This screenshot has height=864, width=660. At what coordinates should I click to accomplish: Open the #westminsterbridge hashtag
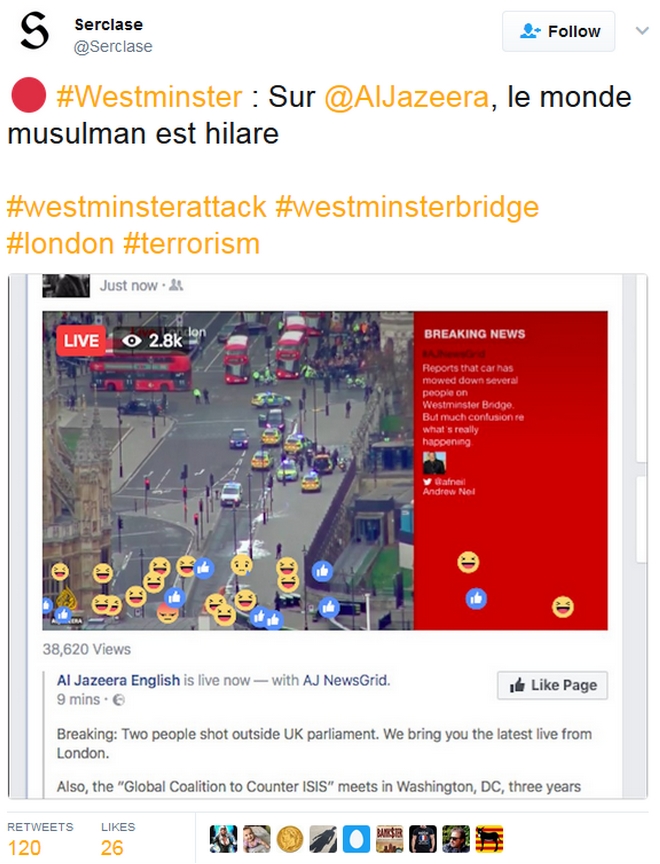point(407,208)
